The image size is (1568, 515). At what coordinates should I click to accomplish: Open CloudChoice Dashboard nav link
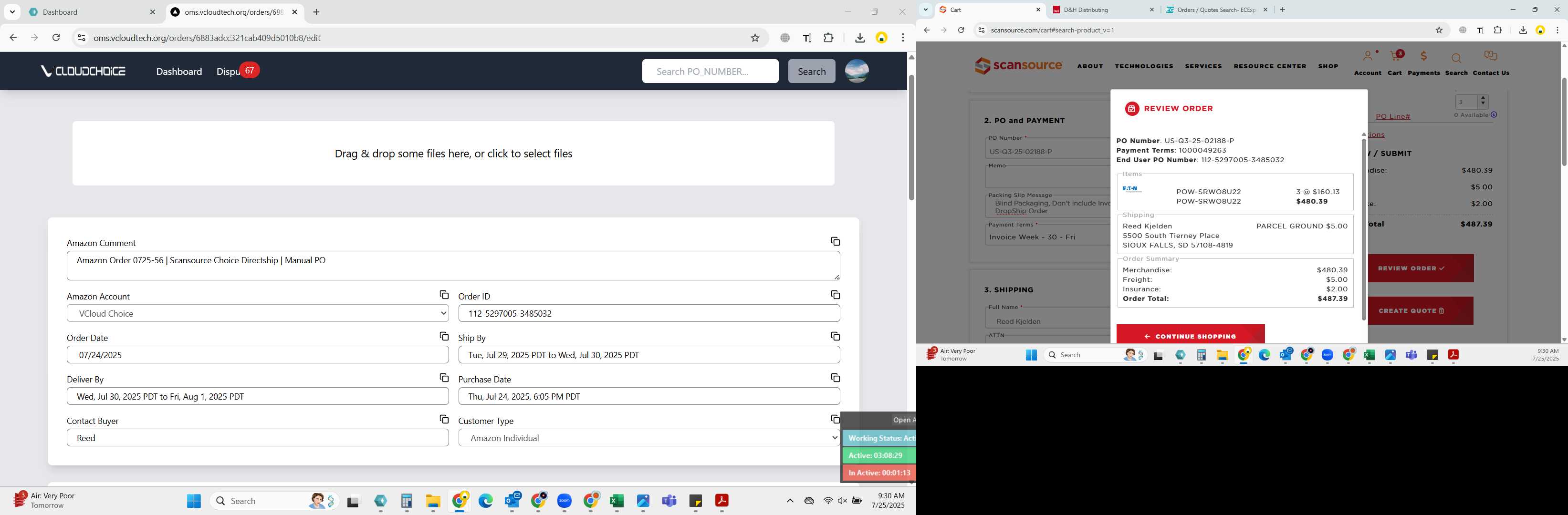click(x=179, y=72)
